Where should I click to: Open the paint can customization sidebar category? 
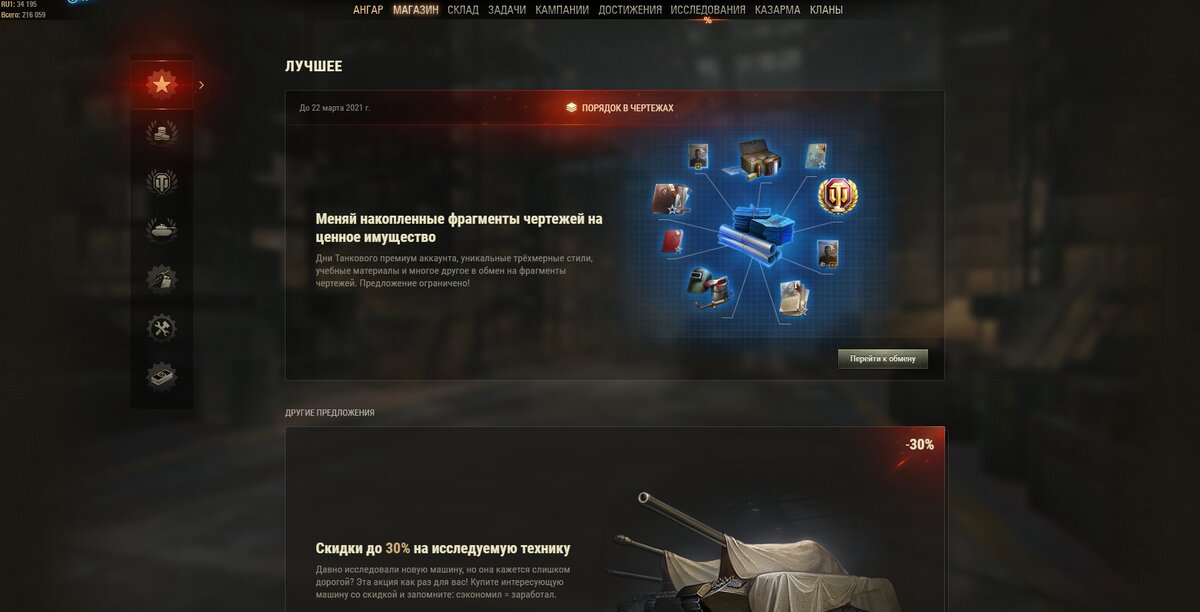tap(162, 279)
